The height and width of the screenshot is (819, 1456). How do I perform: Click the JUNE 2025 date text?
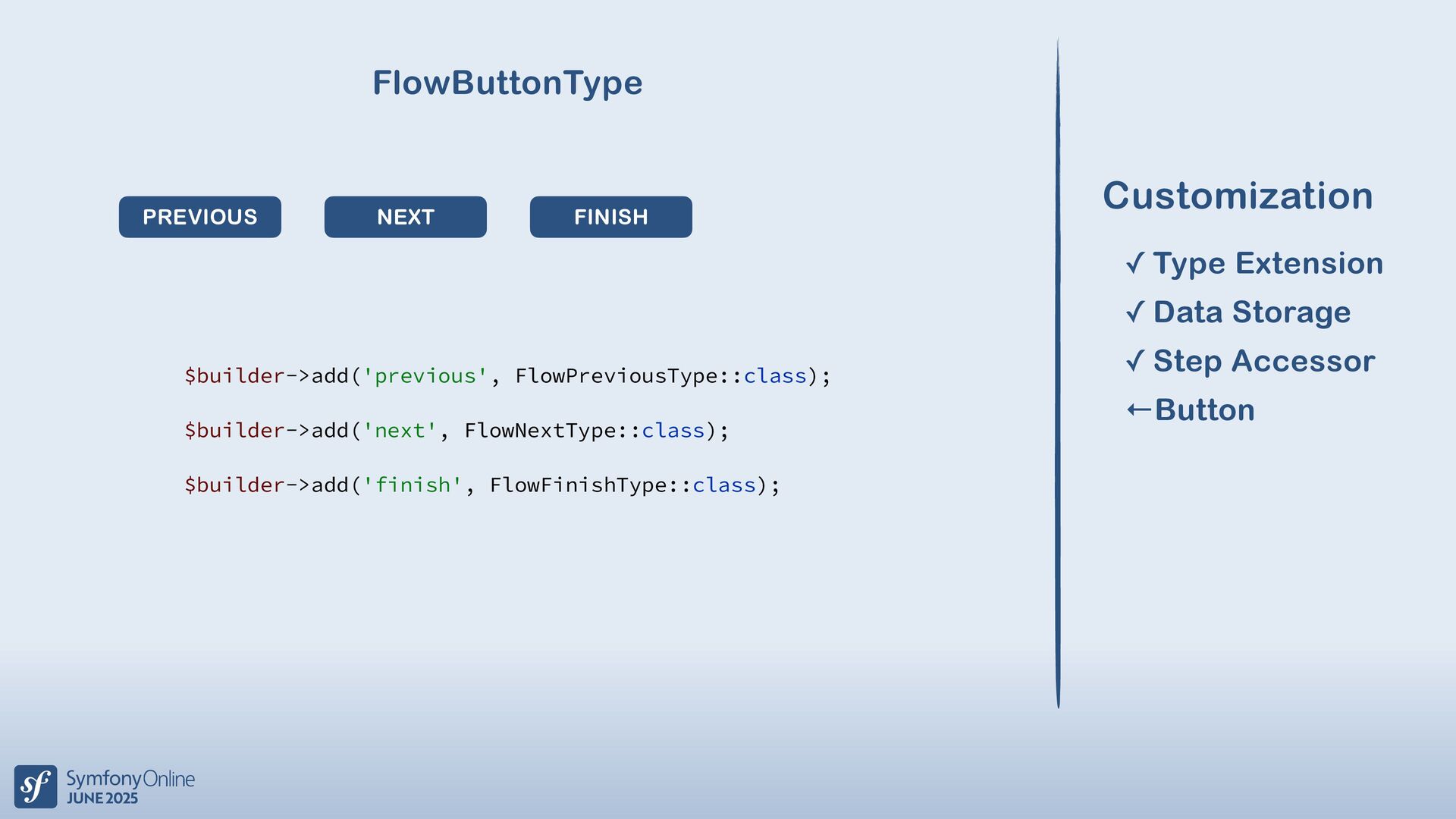pyautogui.click(x=102, y=799)
